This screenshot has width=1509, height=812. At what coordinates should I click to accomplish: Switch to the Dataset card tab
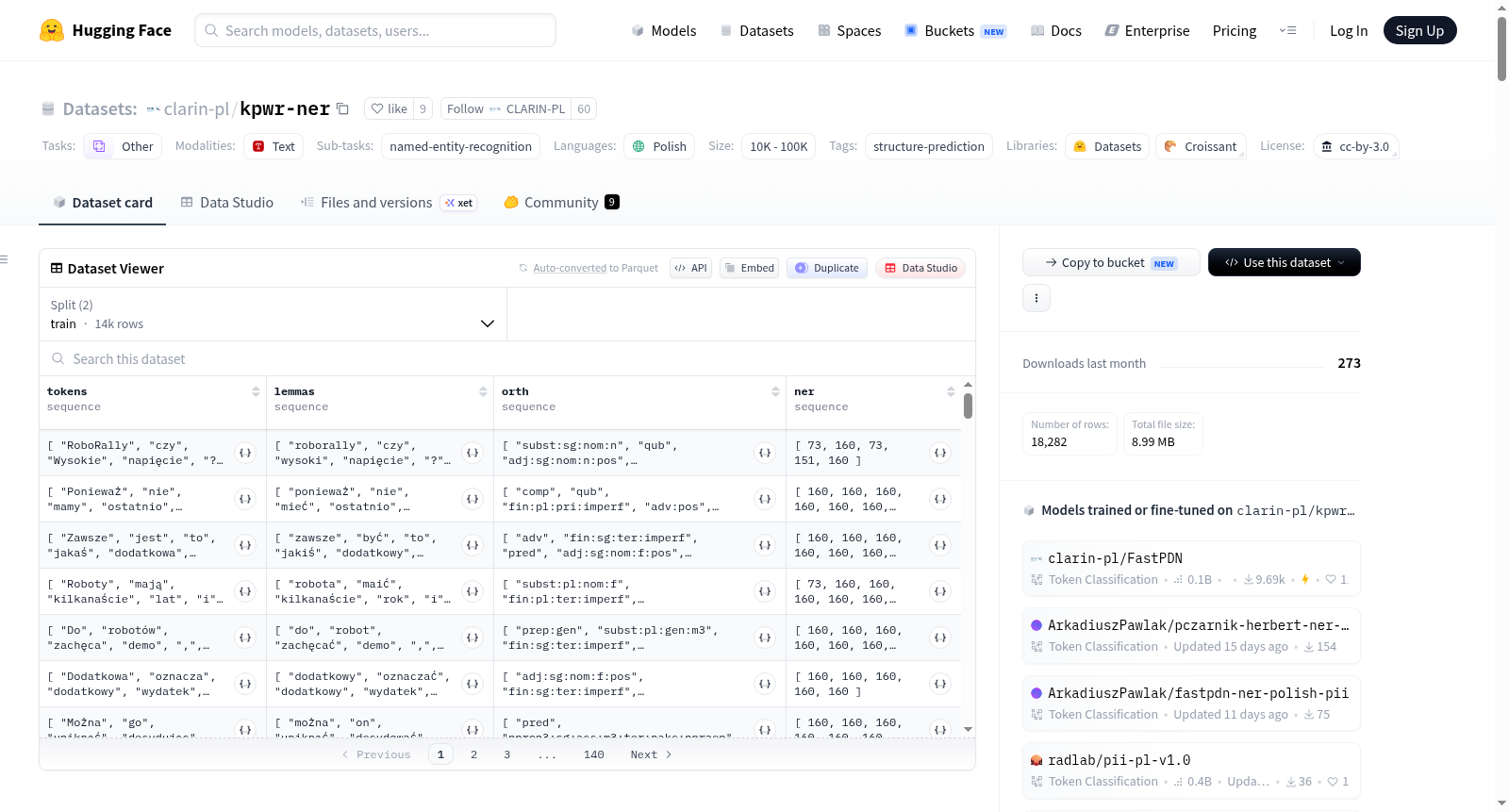[x=103, y=203]
